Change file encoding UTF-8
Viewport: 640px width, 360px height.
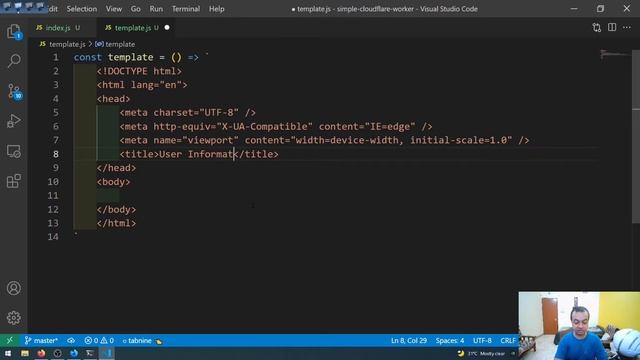(x=482, y=340)
